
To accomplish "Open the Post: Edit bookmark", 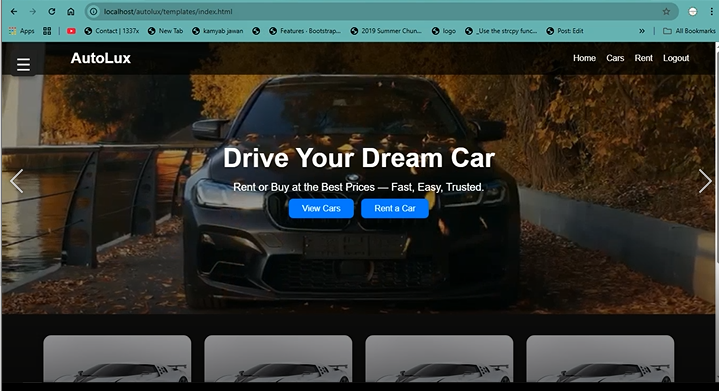I will point(565,31).
